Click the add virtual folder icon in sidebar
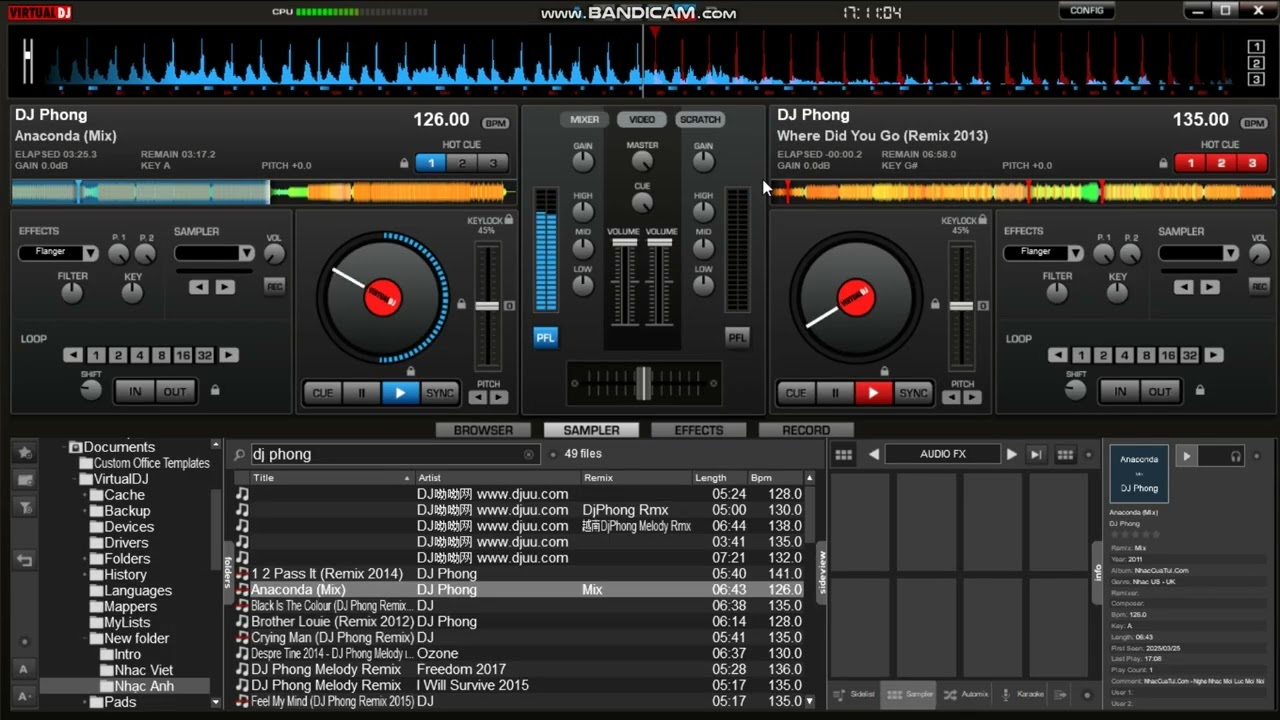Image resolution: width=1280 pixels, height=720 pixels. click(24, 481)
